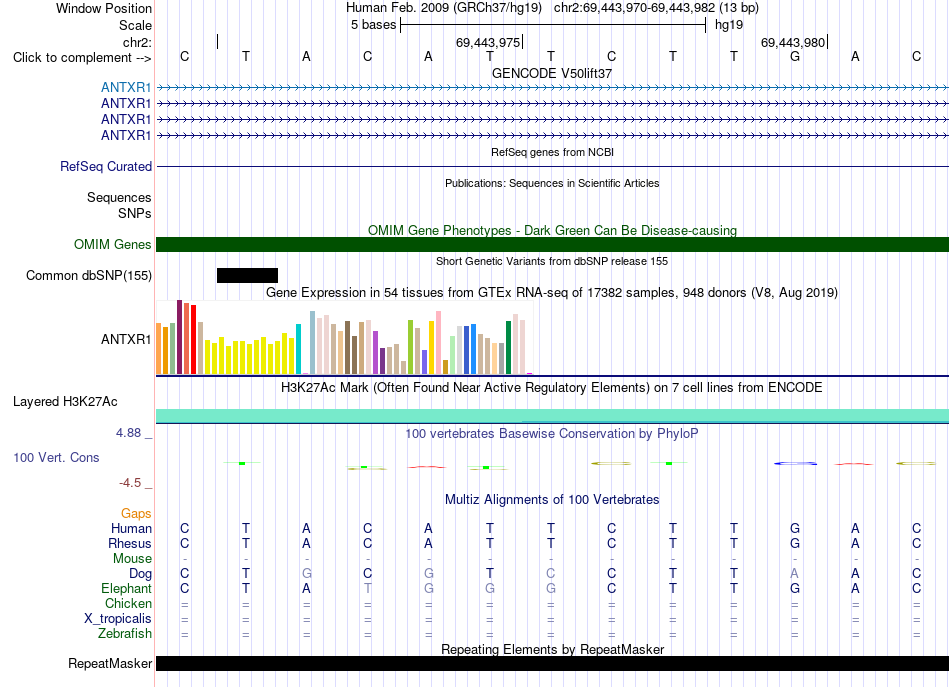Open the RepeatMasker black element bar
Screen dimensions: 950x687
pos(552,663)
